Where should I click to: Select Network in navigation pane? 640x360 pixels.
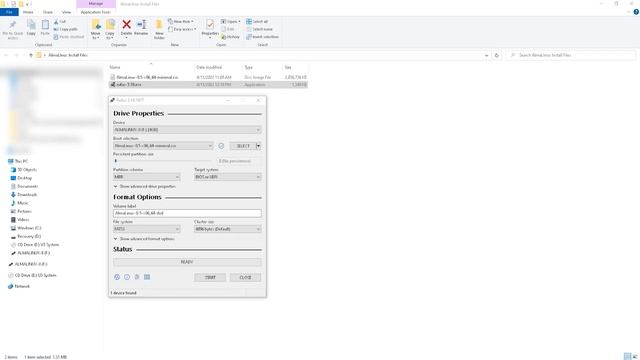tap(19, 286)
